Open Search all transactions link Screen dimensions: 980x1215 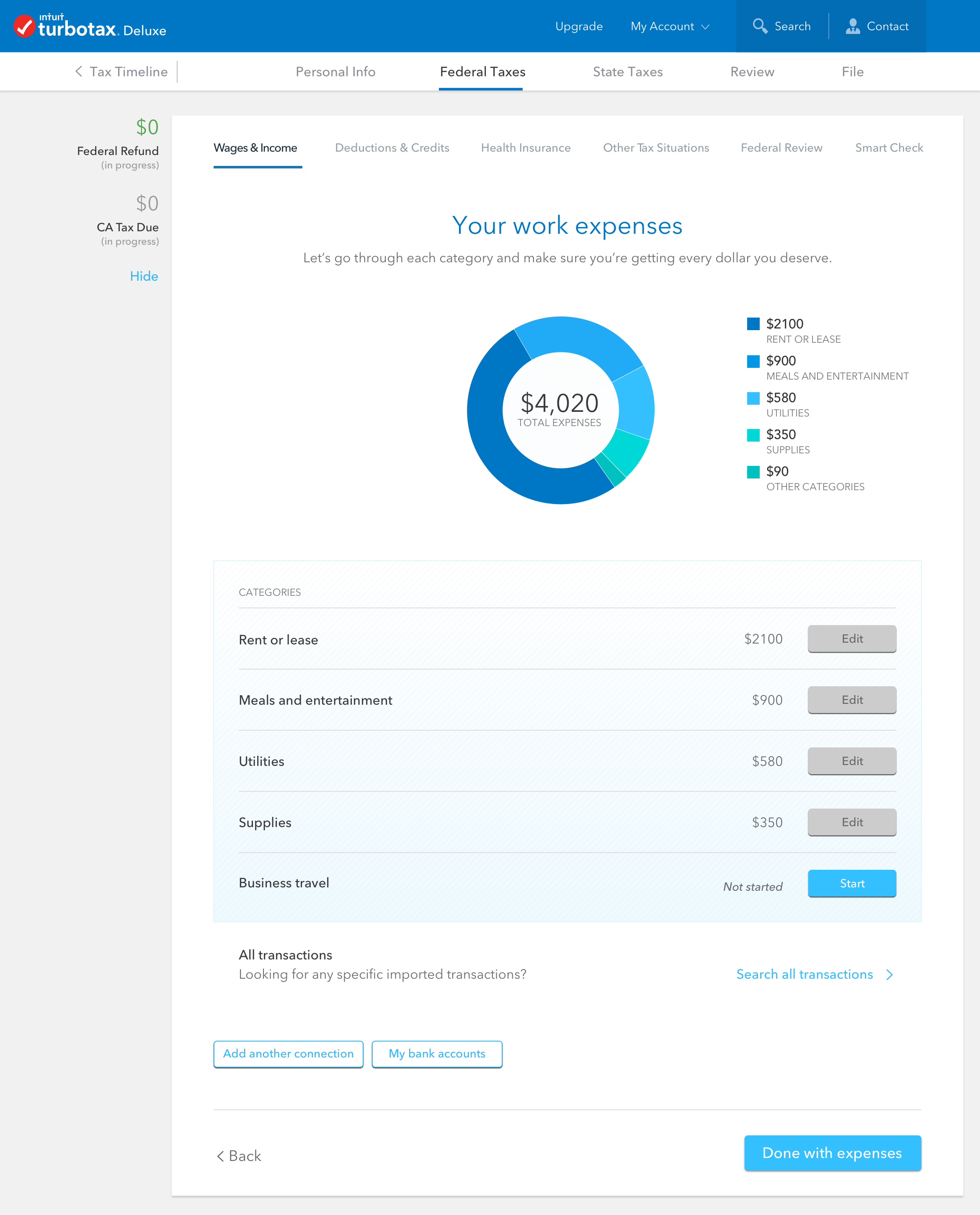coord(805,975)
